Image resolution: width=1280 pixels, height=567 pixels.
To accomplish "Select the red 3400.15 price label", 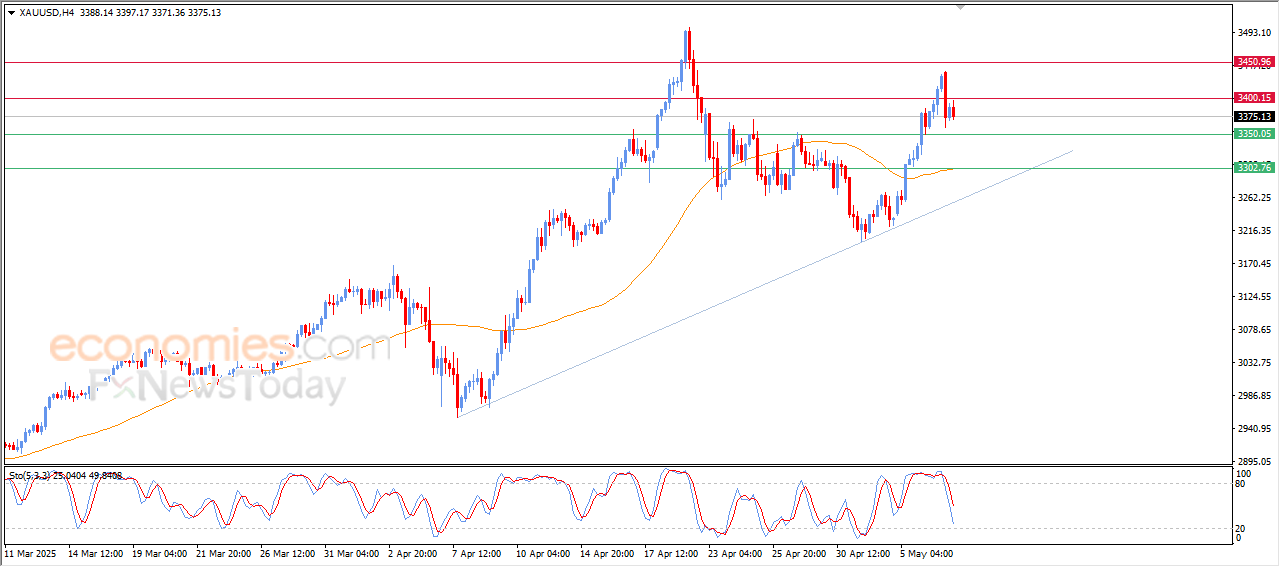I will coord(1253,98).
